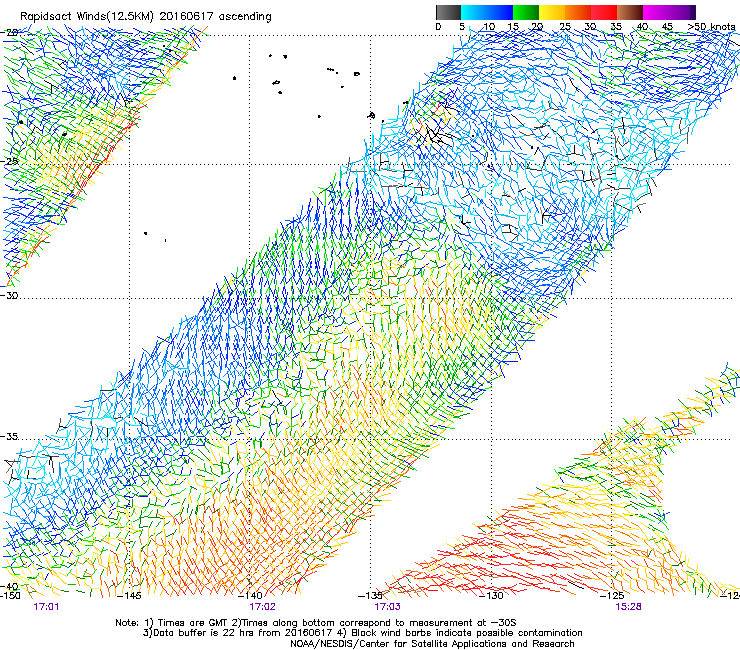This screenshot has height=650, width=740.
Task: Select the Rapidscat Winds title text
Action: tap(146, 16)
